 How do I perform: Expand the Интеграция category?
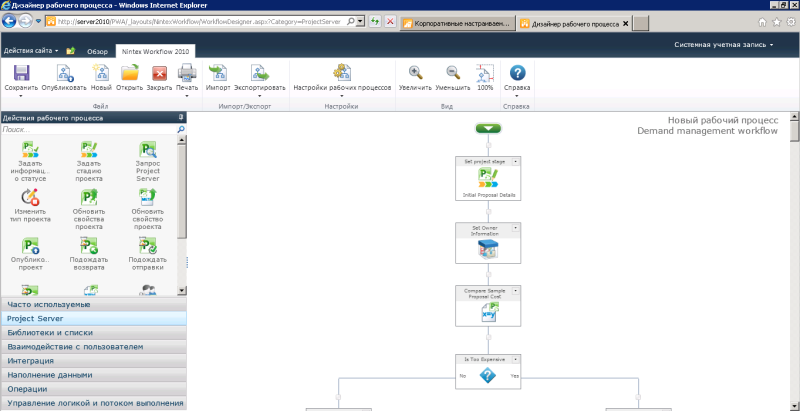pos(93,361)
